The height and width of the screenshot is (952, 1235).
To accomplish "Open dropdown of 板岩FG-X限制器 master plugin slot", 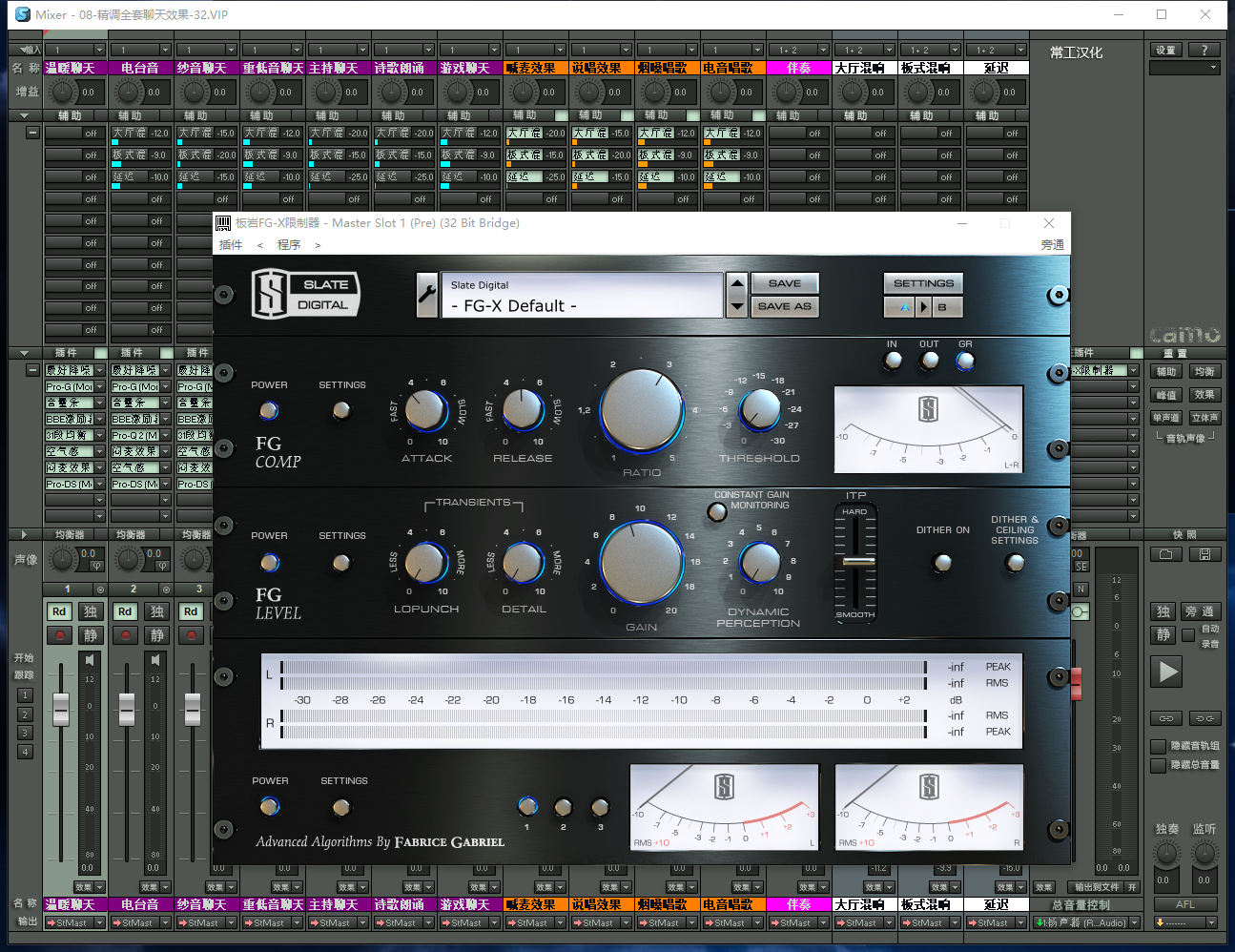I will pyautogui.click(x=1134, y=370).
